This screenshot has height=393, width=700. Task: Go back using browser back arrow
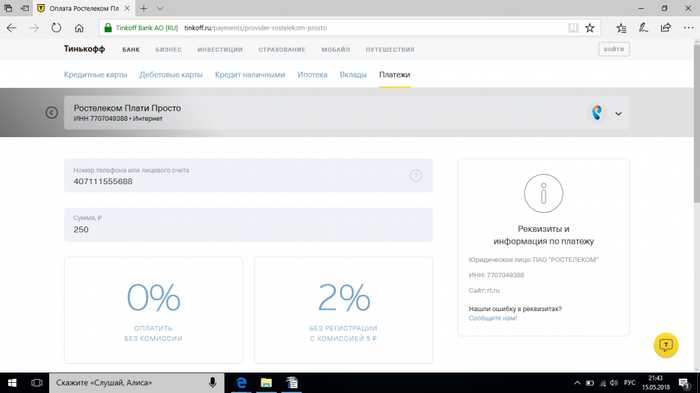[12, 28]
